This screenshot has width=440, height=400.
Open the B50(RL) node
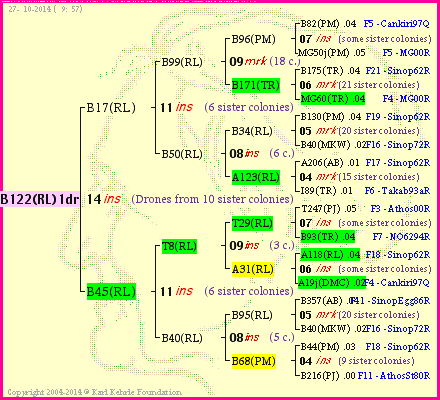182,154
